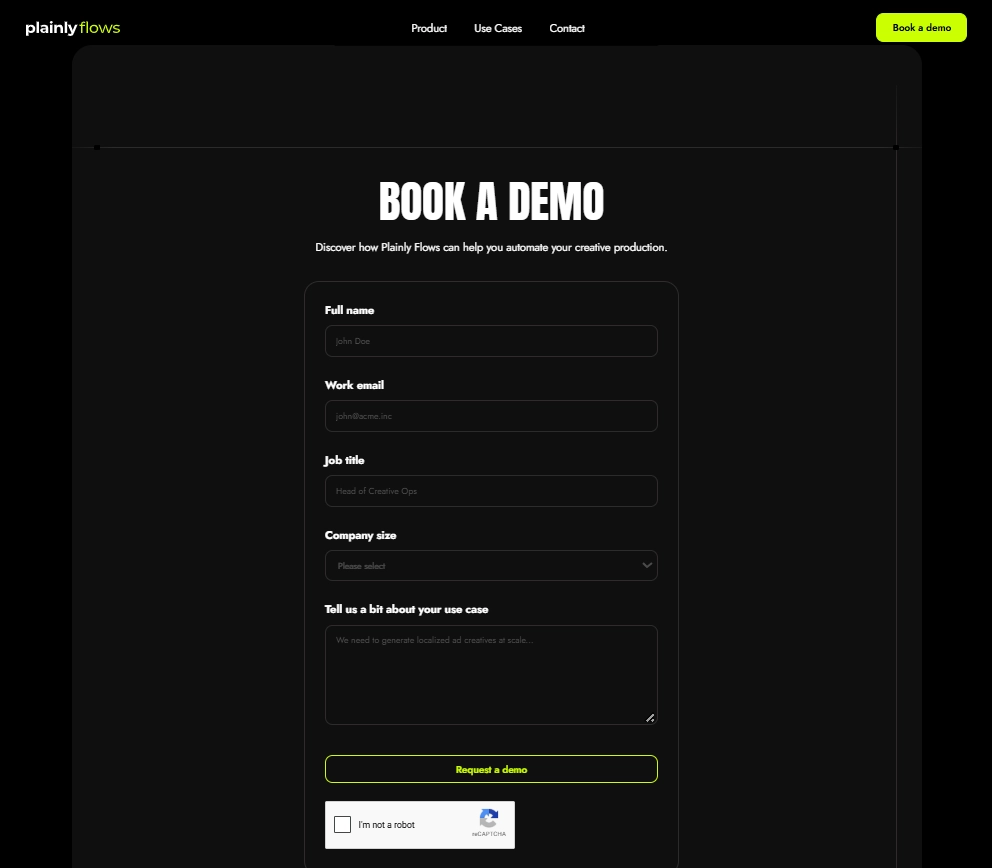Click the Job title label

click(x=344, y=461)
